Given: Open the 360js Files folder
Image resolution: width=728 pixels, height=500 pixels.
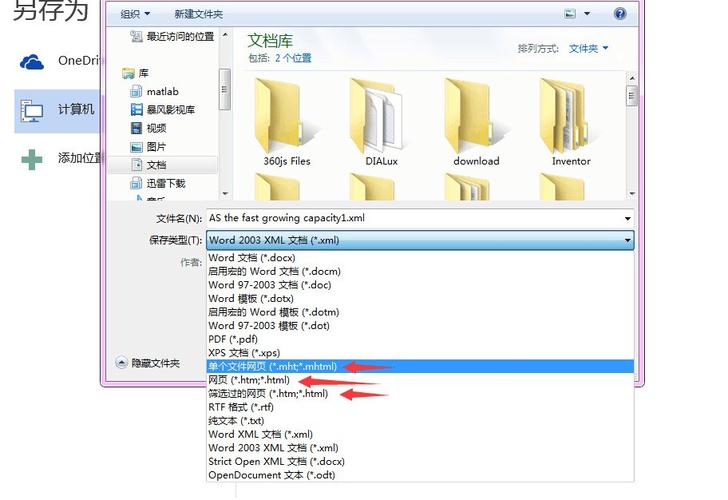Looking at the screenshot, I should pyautogui.click(x=286, y=123).
